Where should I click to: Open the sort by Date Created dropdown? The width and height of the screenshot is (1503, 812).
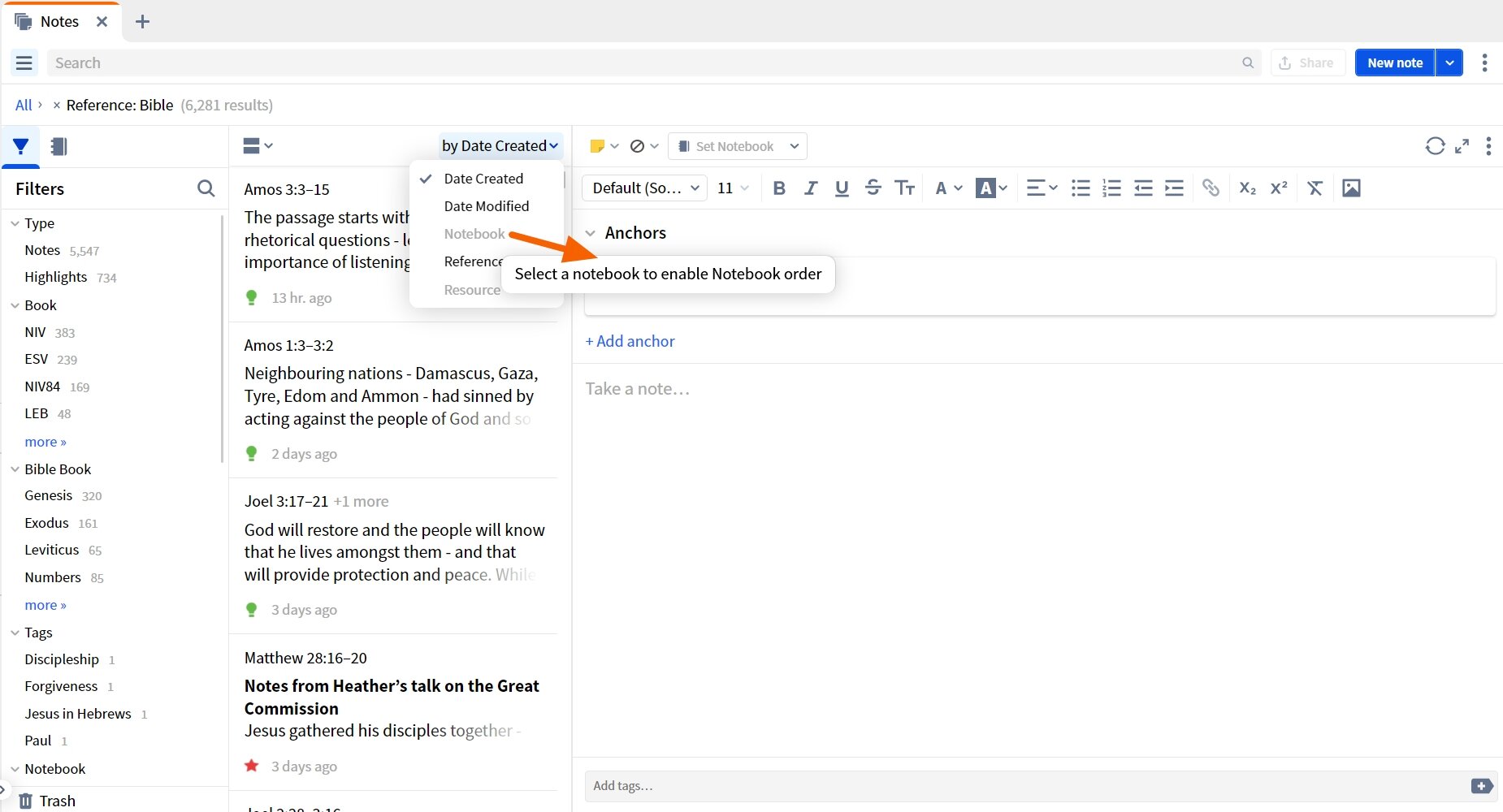pos(500,146)
